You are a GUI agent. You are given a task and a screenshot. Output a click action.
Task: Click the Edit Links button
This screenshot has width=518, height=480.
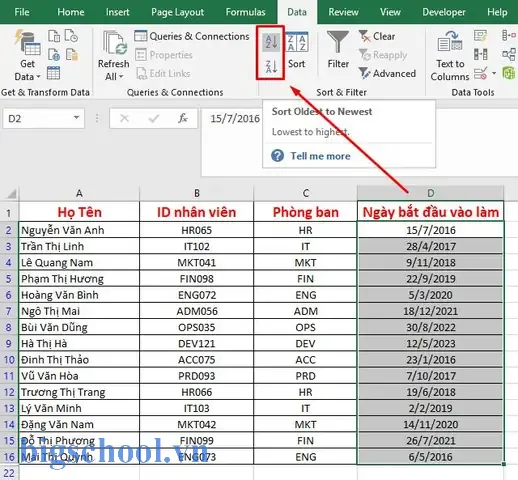[163, 73]
